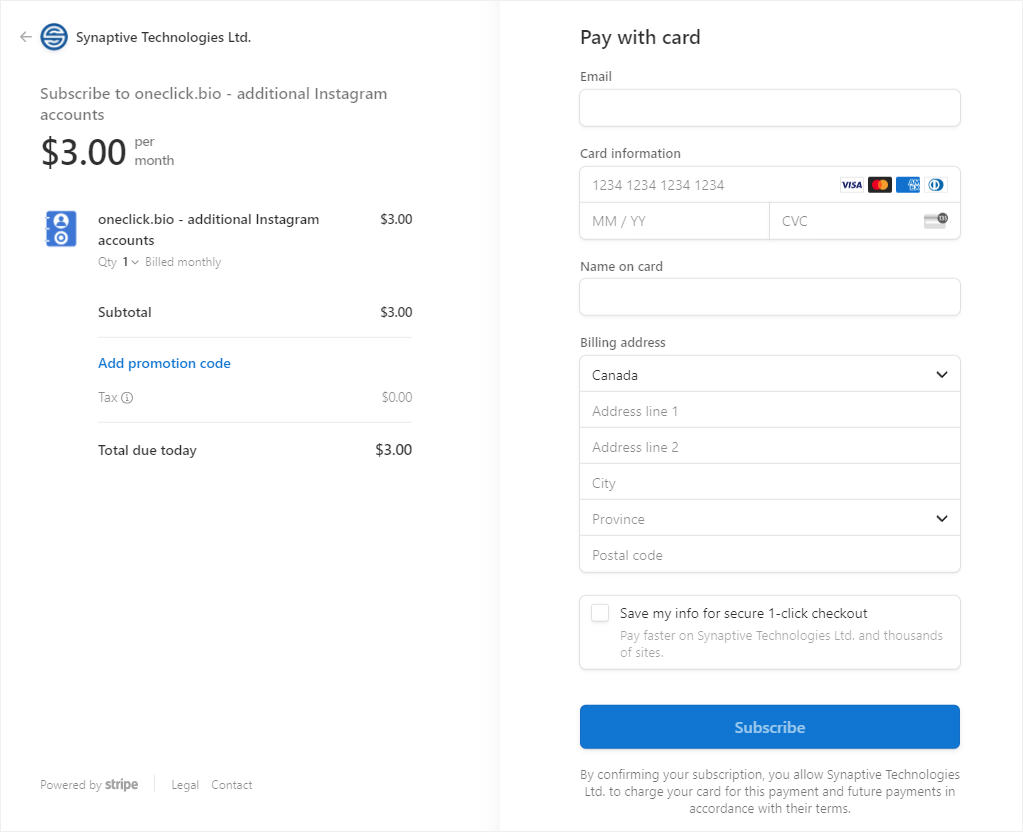
Task: Click the Tax info icon
Action: (x=127, y=397)
